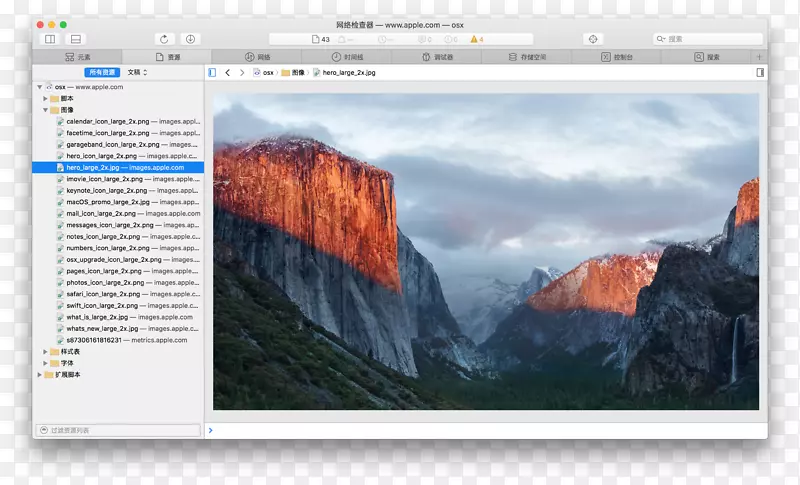This screenshot has width=800, height=485.
Task: Expand the 字体 folder
Action: 45,363
